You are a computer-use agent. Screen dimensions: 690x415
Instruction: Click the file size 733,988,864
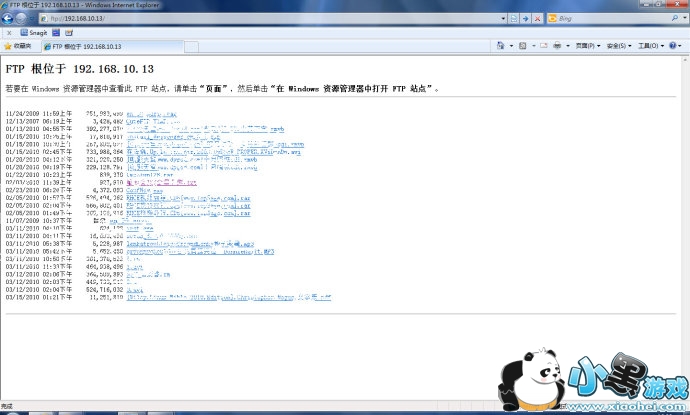point(105,152)
